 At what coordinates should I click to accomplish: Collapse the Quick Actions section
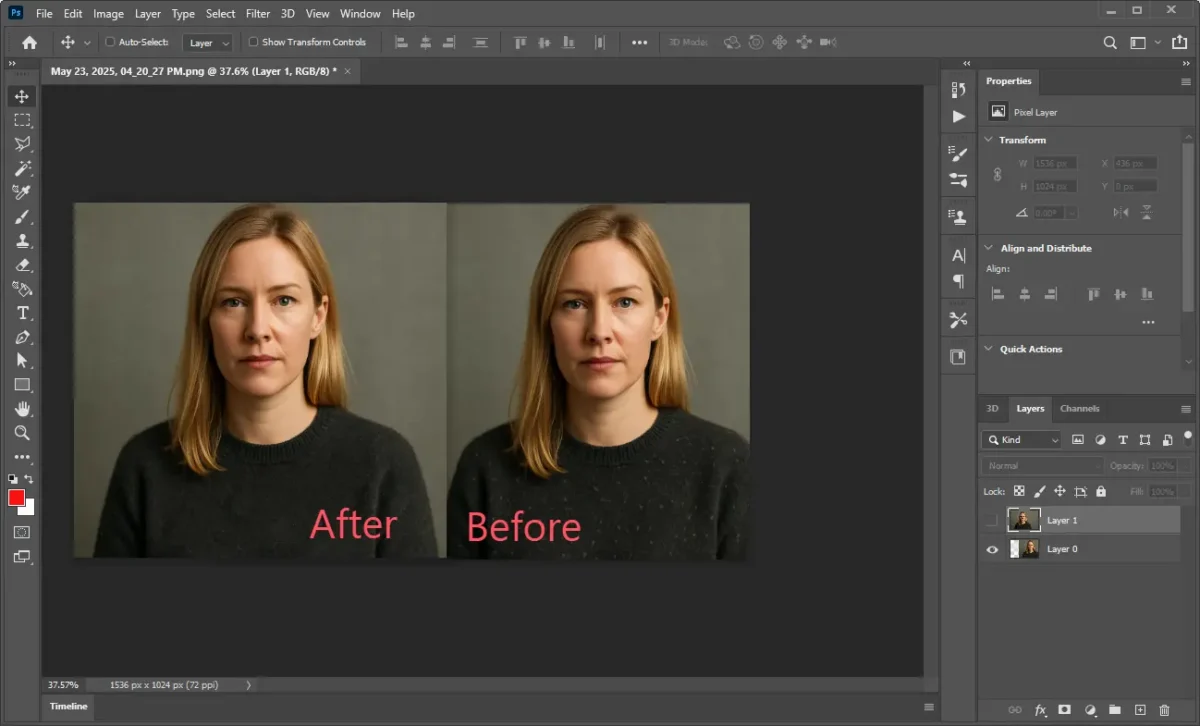[989, 349]
